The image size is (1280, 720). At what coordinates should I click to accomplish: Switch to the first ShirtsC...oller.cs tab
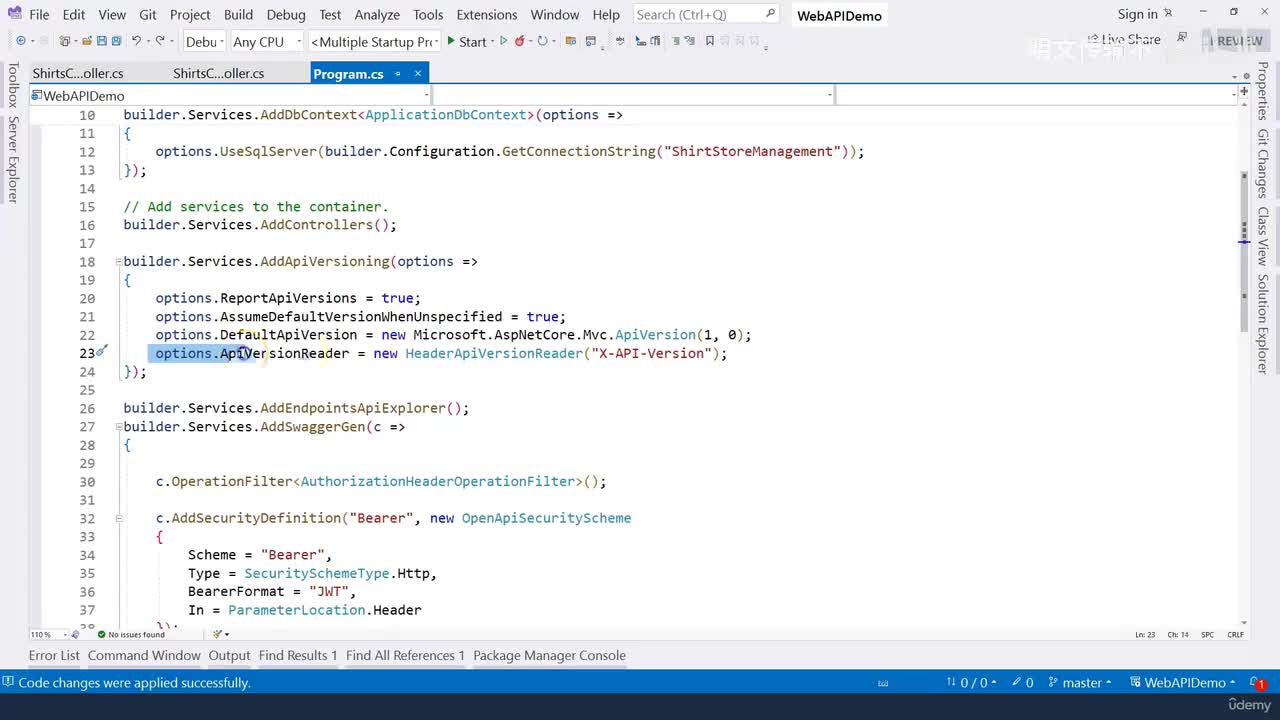78,73
